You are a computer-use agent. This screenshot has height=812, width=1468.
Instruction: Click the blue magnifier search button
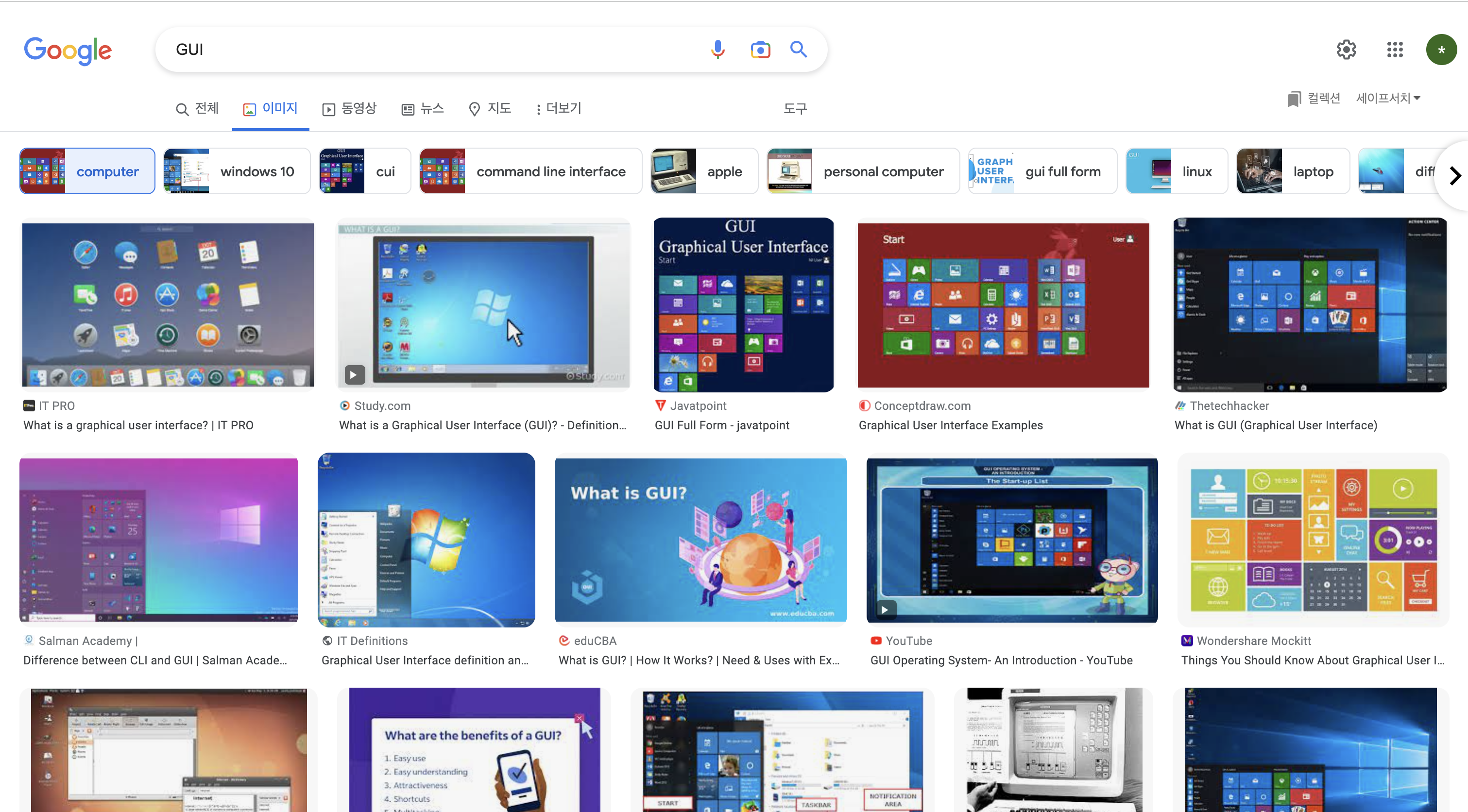pos(799,50)
